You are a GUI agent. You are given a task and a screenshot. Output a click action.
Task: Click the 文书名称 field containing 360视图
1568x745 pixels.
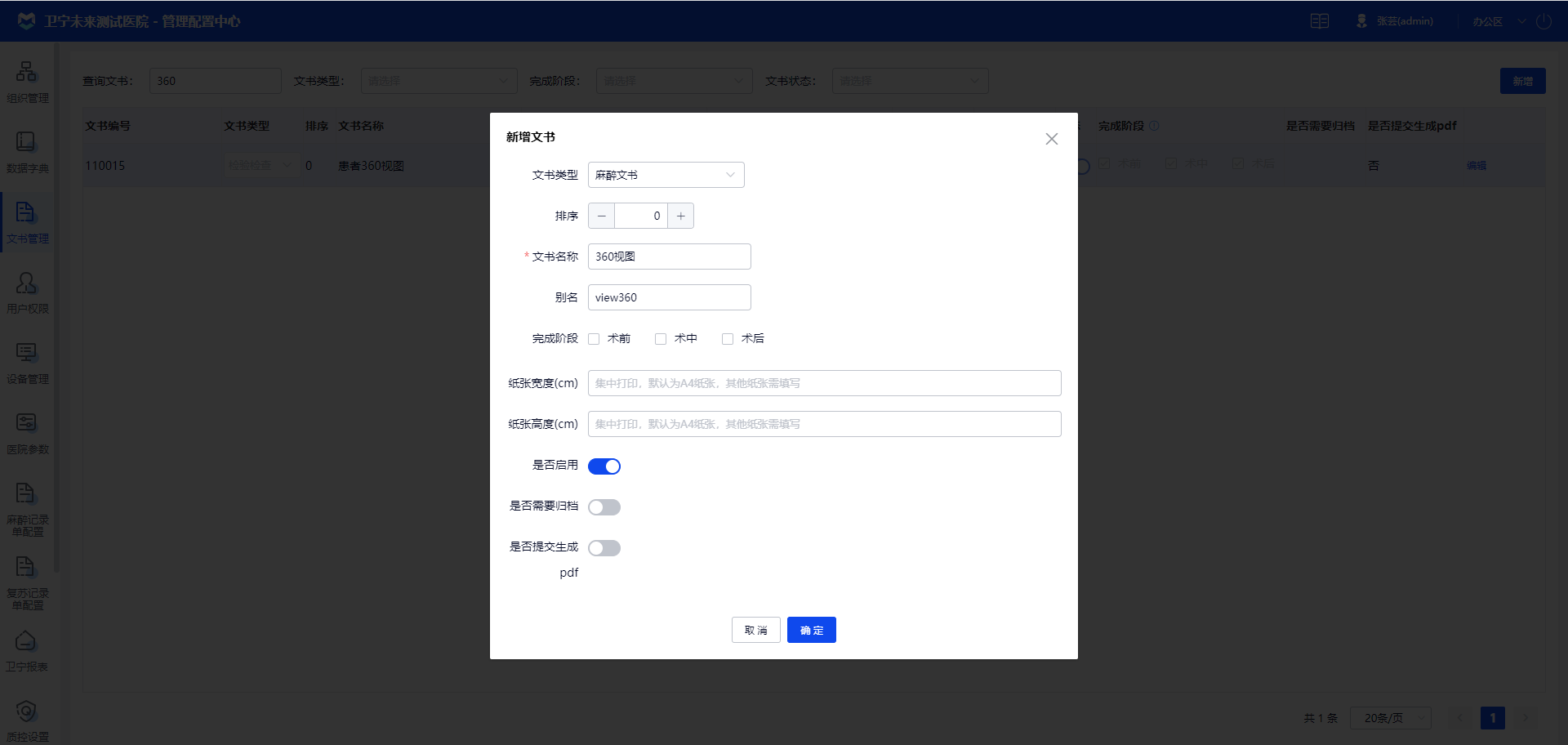[670, 257]
